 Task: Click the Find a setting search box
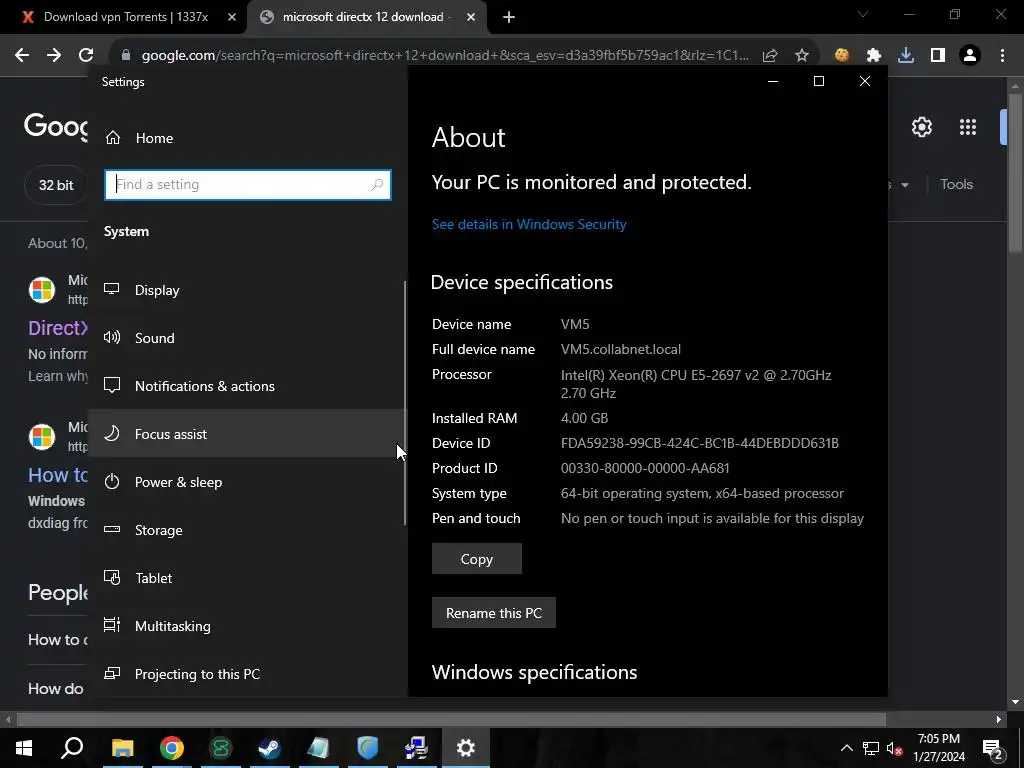pos(248,185)
